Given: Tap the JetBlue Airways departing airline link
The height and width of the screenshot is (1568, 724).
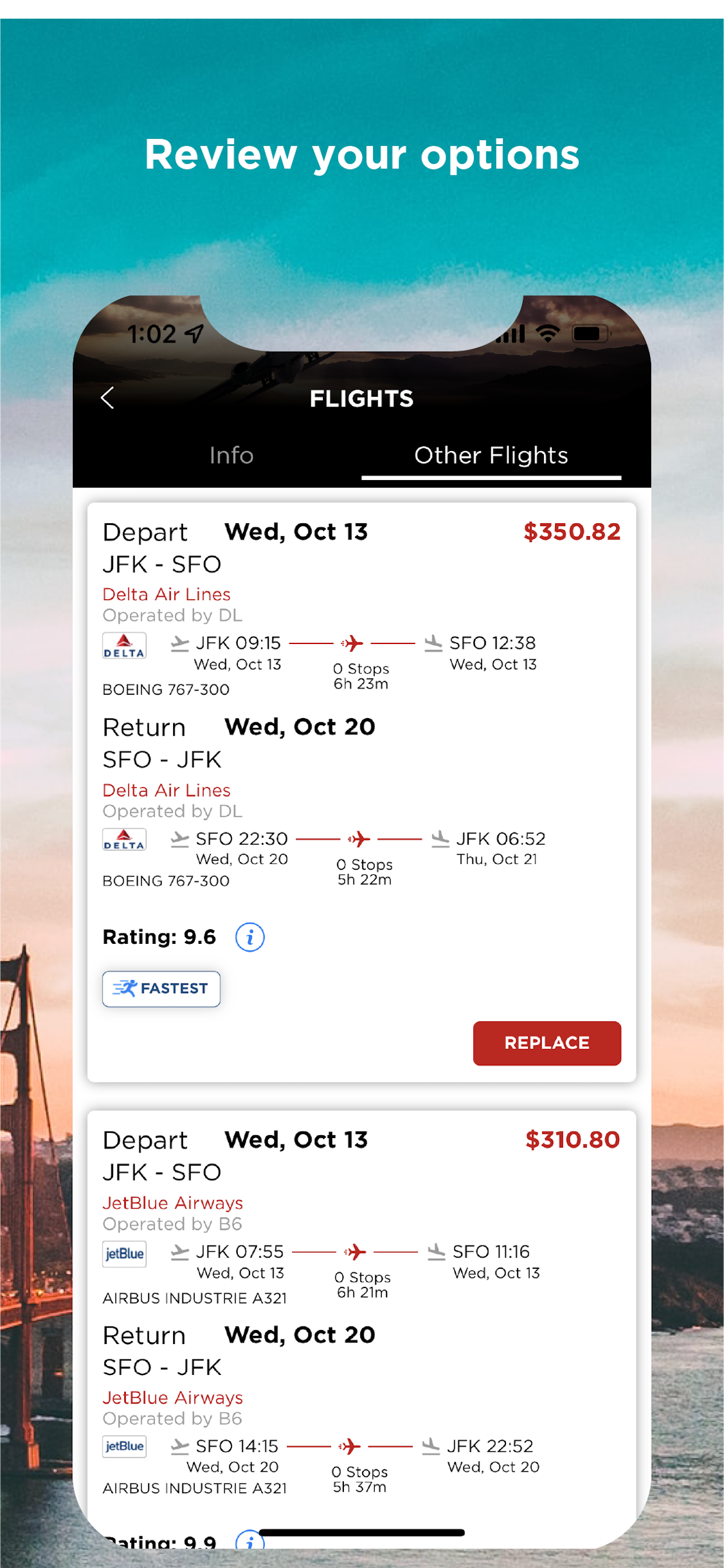Looking at the screenshot, I should (x=172, y=1203).
